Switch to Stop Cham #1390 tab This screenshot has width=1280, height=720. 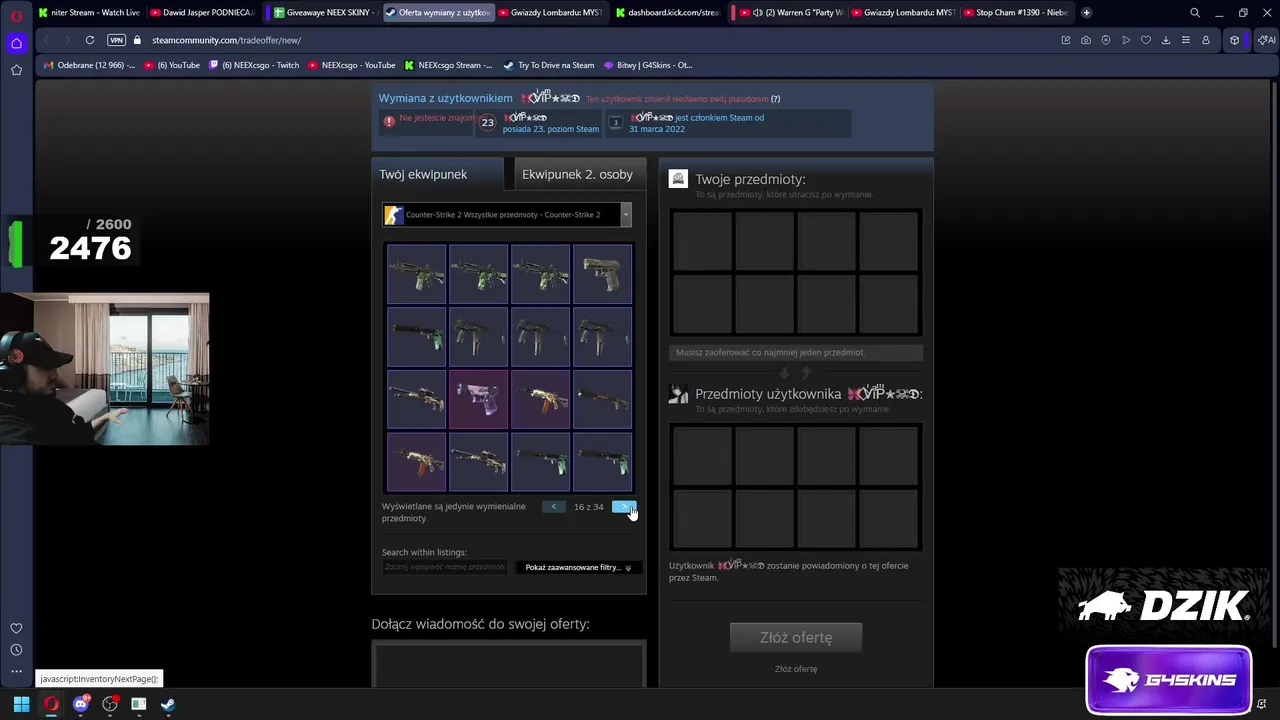(1015, 13)
